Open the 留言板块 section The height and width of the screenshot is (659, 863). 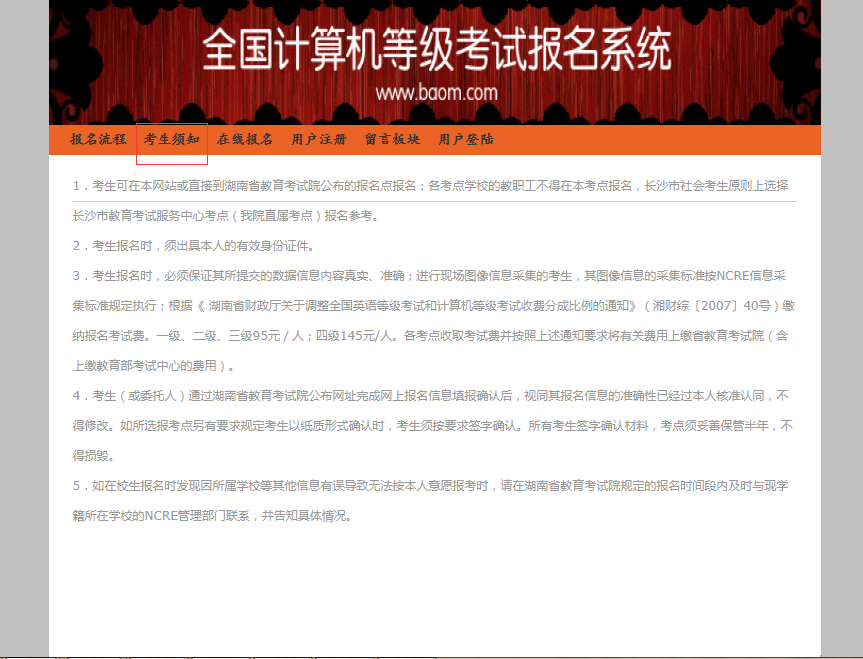coord(392,139)
